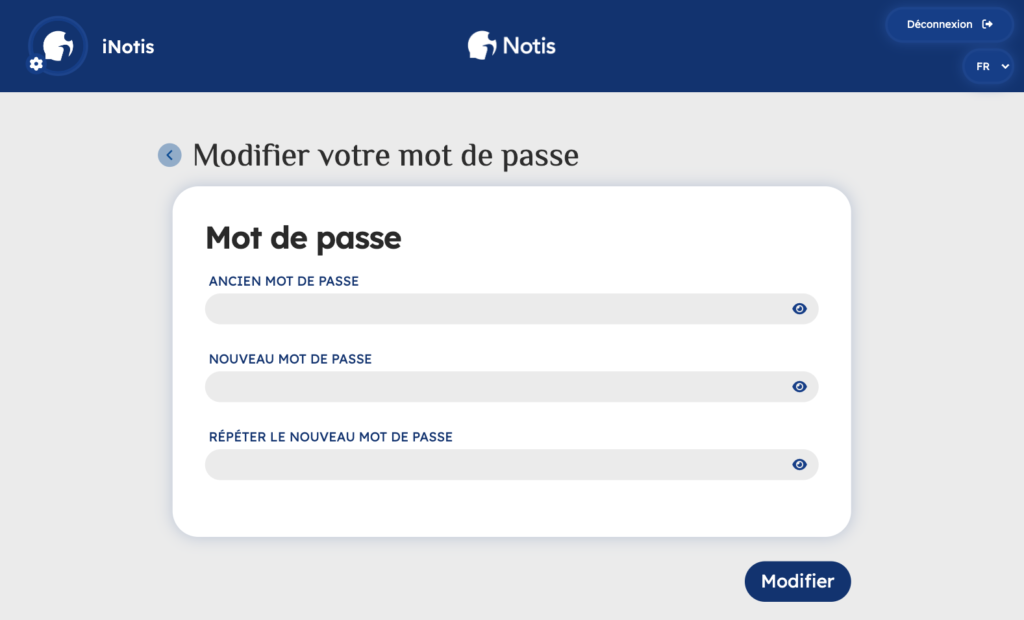The width and height of the screenshot is (1024, 620).
Task: Click the Modifier votre mot de passe heading
Action: 385,156
